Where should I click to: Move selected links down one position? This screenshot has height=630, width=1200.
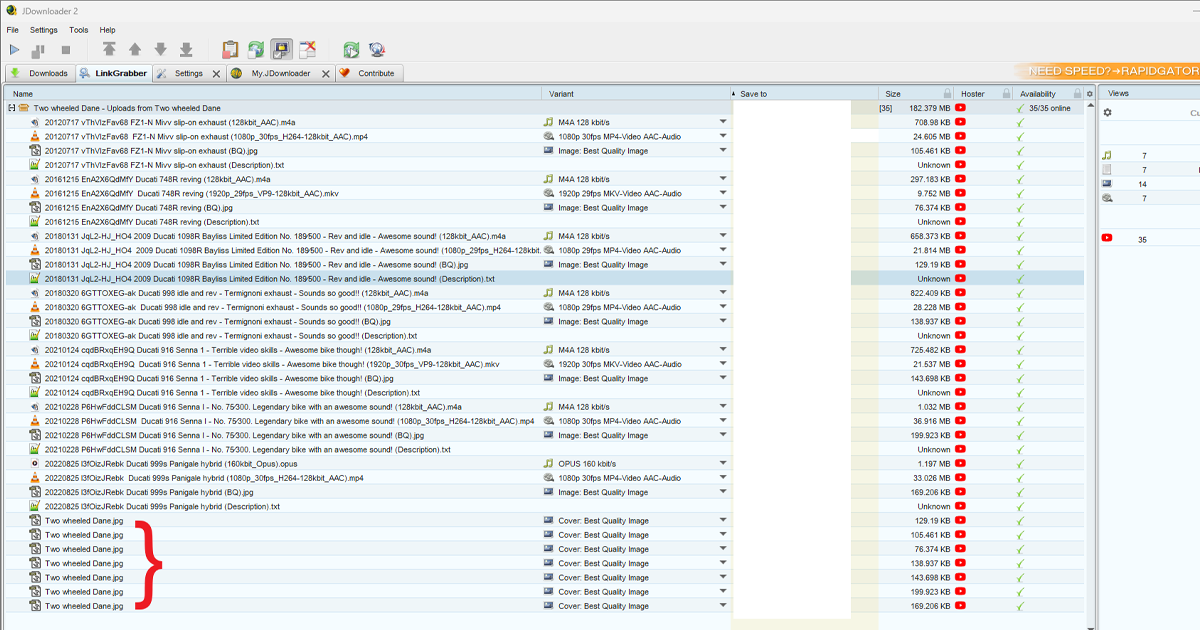(x=160, y=49)
